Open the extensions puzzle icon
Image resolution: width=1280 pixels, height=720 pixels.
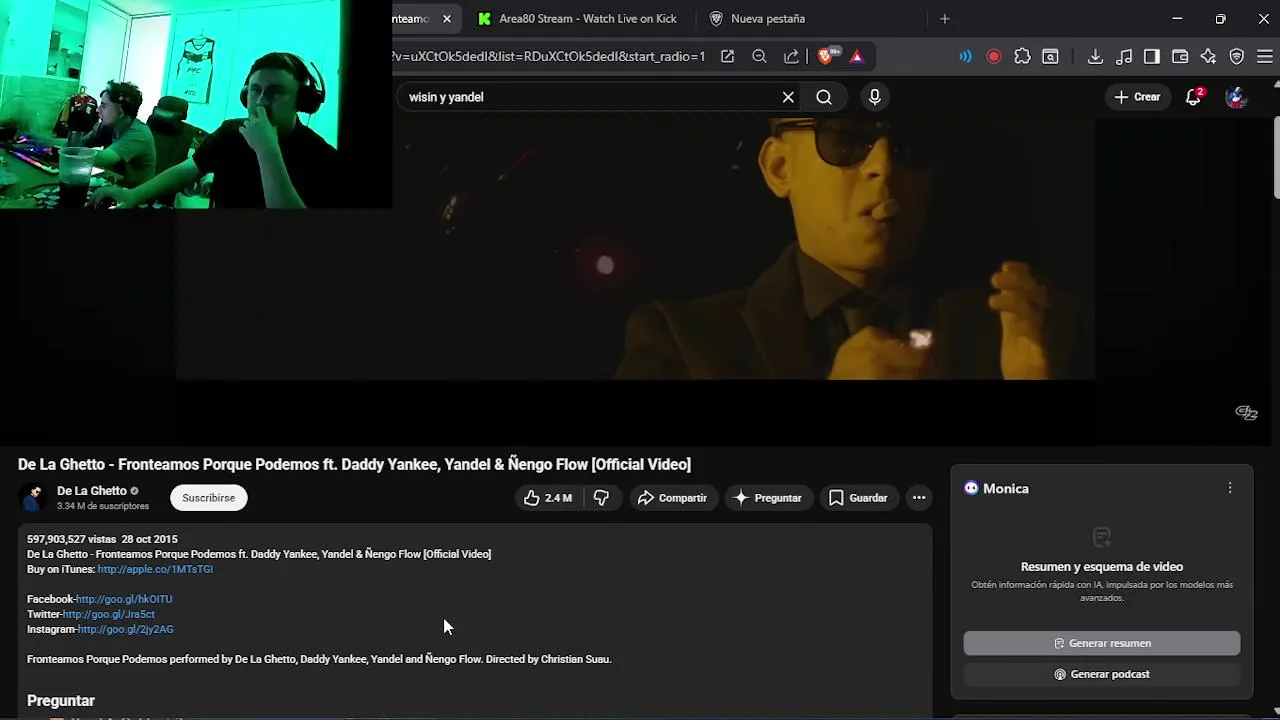point(1022,57)
